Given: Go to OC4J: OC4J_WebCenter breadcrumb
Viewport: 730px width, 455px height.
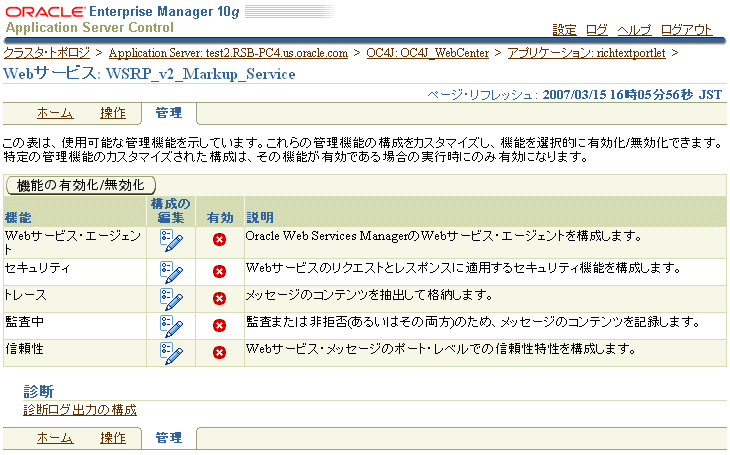Looking at the screenshot, I should (427, 53).
